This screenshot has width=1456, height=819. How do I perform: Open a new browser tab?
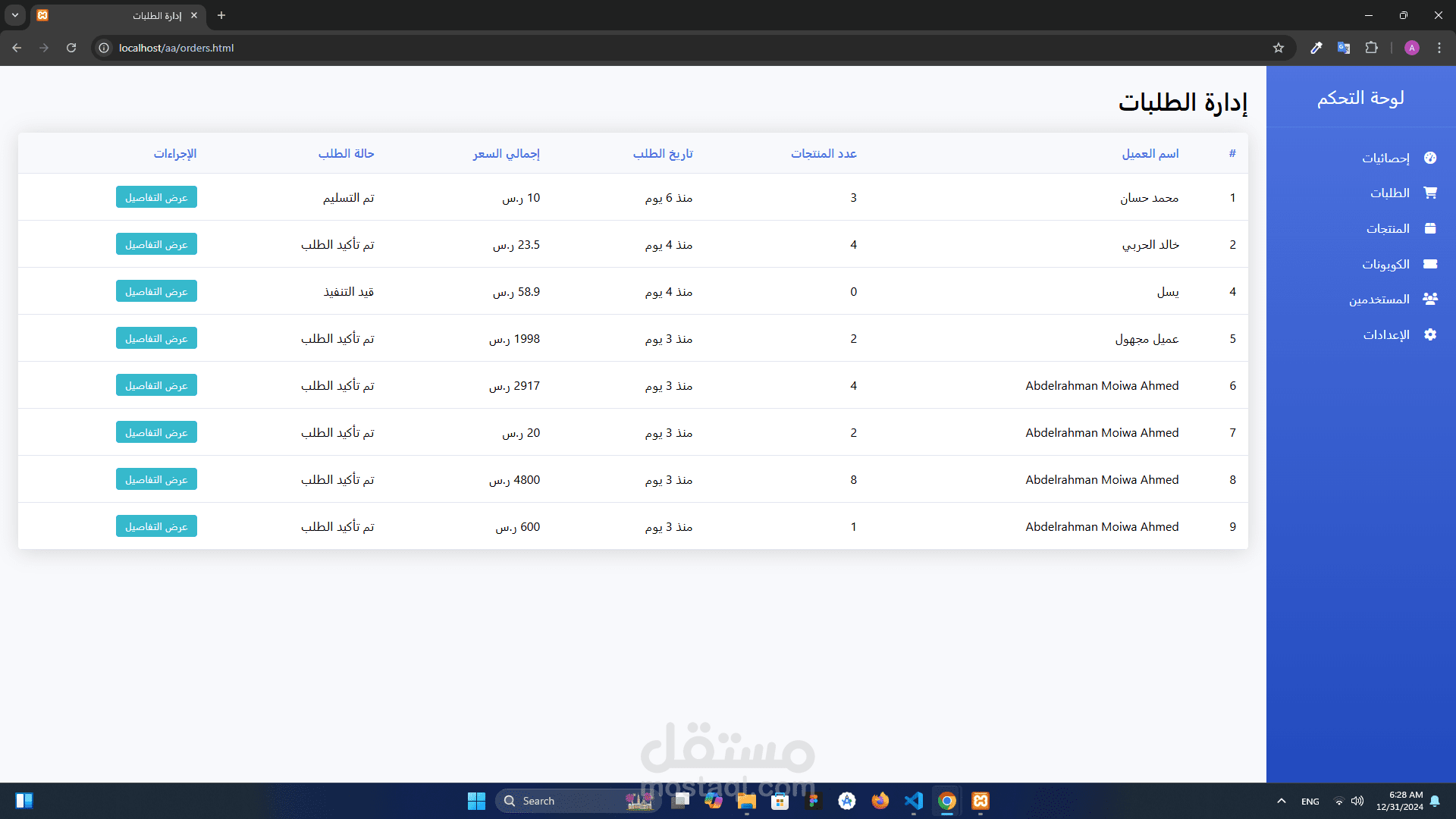(221, 15)
